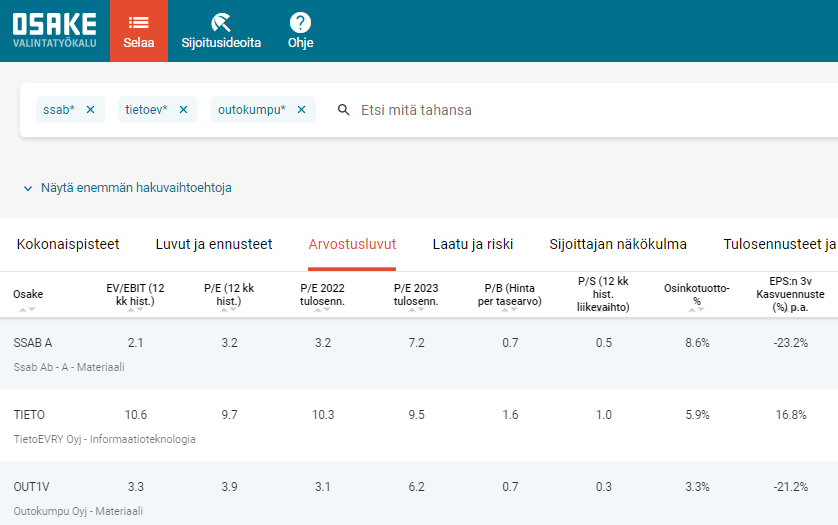The width and height of the screenshot is (838, 525).
Task: Open Sijoitusideoita investment ideas
Action: pyautogui.click(x=221, y=31)
